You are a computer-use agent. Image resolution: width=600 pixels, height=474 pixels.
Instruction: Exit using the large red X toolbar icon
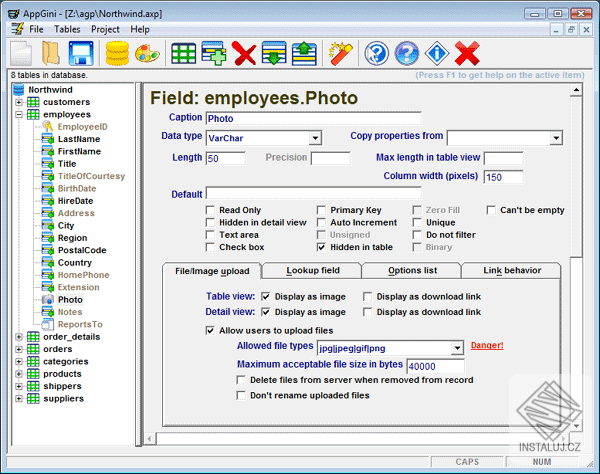(467, 53)
